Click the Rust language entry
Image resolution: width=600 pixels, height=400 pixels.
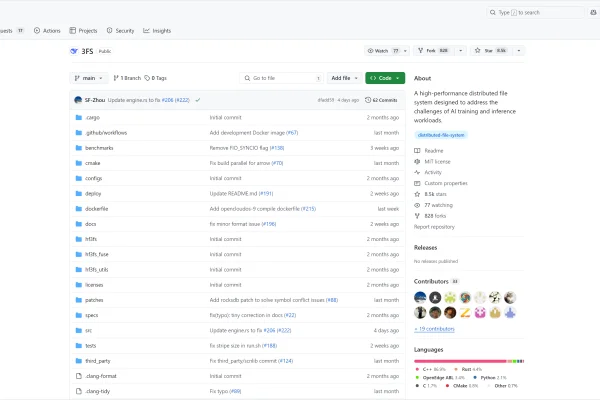coord(468,369)
